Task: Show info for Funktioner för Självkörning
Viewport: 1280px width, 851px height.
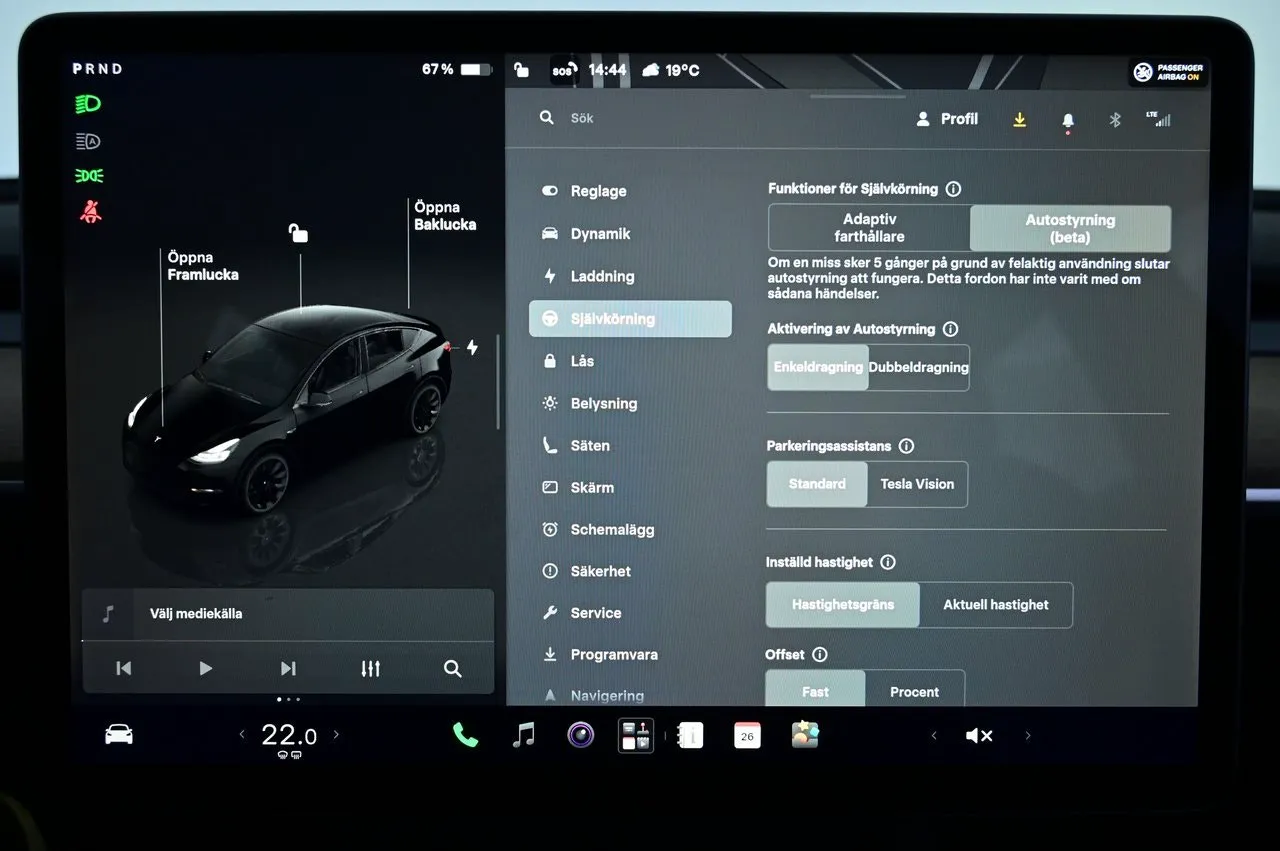Action: [x=953, y=188]
